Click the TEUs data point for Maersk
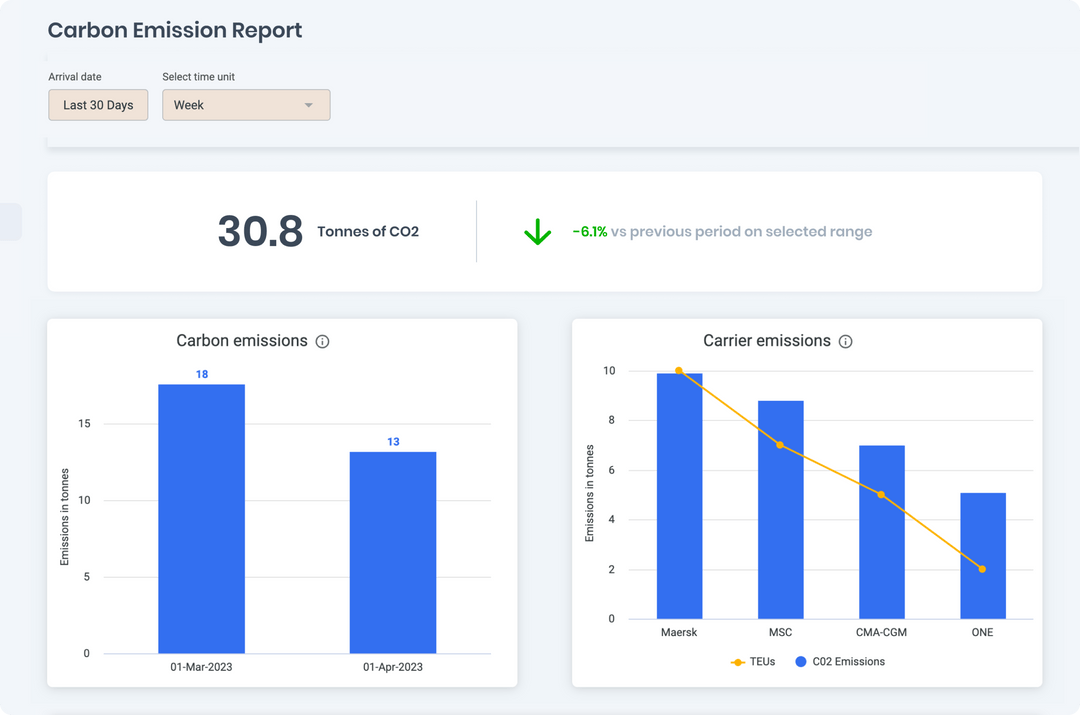This screenshot has height=715, width=1080. 679,371
